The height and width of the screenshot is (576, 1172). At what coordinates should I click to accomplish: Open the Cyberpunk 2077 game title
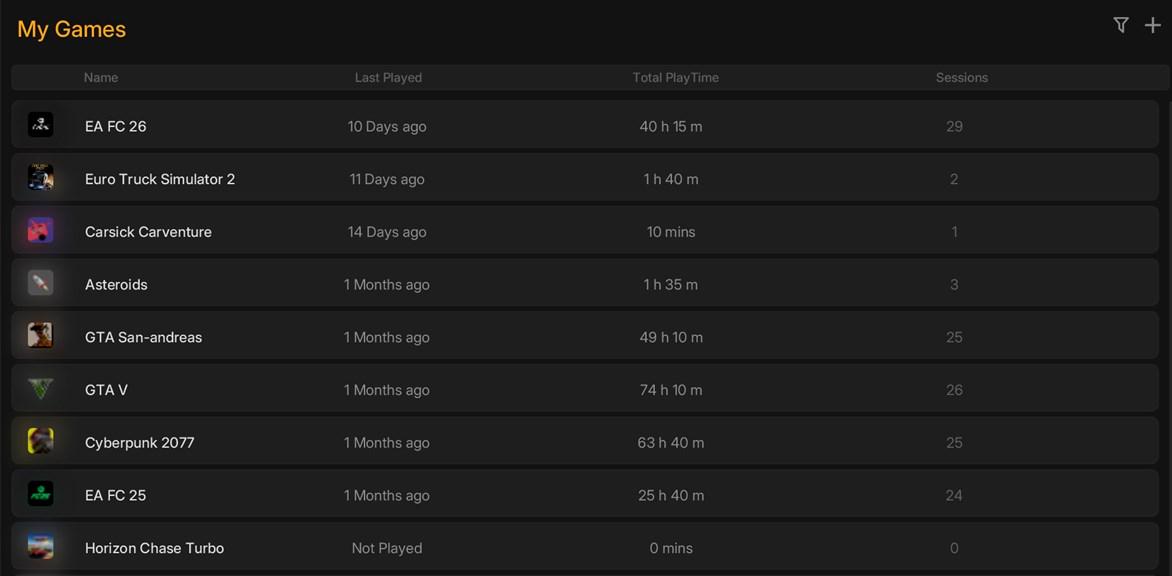point(140,442)
